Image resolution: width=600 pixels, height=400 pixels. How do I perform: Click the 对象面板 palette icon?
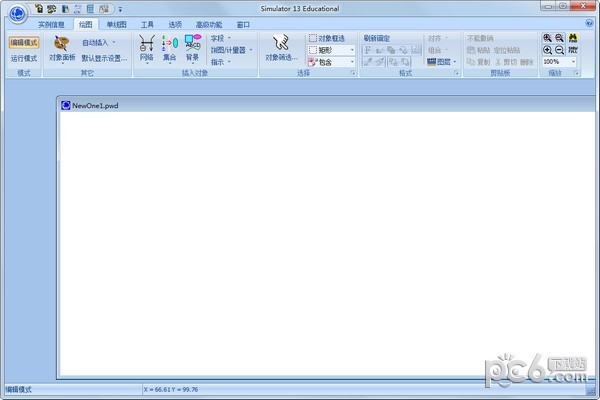[x=62, y=44]
